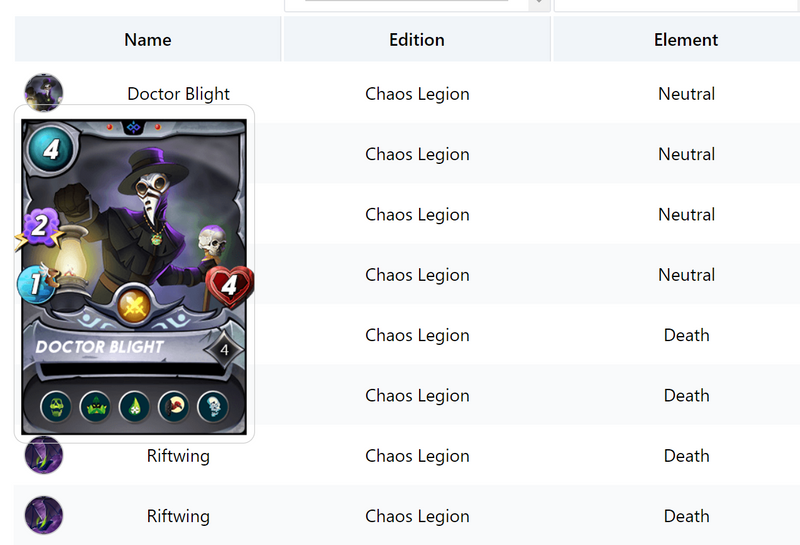Sort by the Edition column header
This screenshot has width=800, height=545.
pyautogui.click(x=417, y=40)
